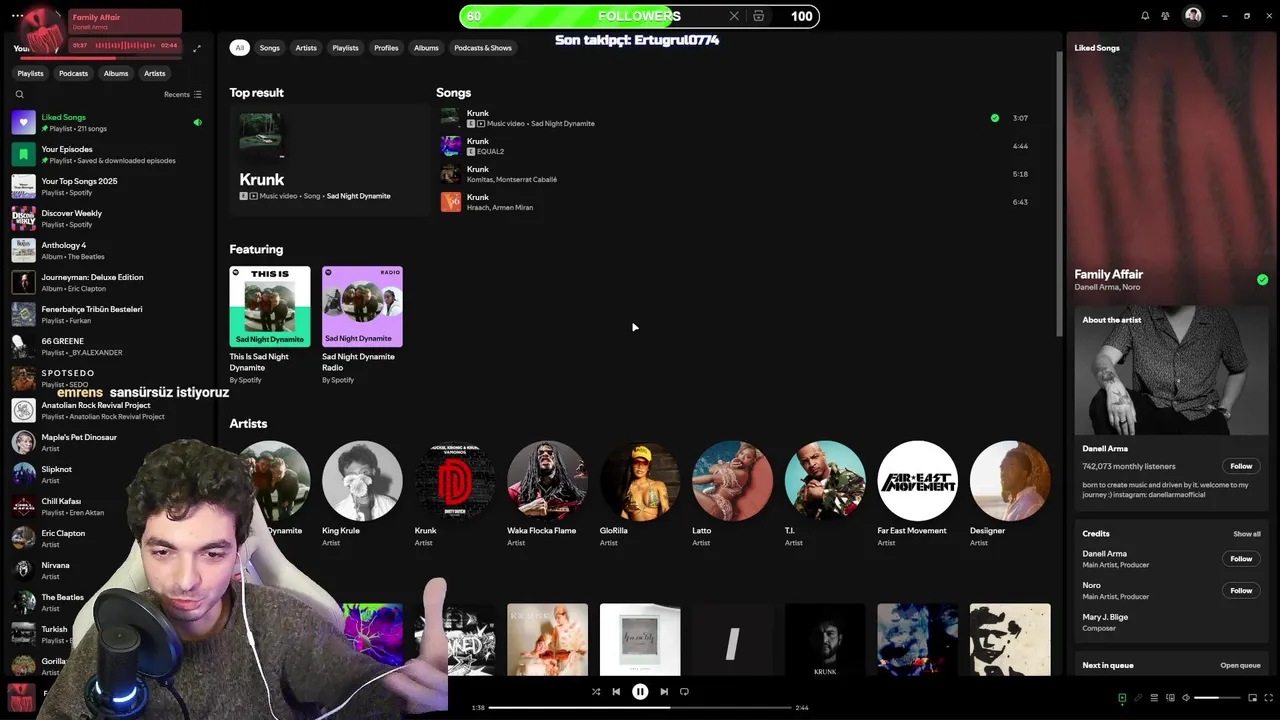1280x720 pixels.
Task: Filter search results by Artists
Action: [306, 48]
